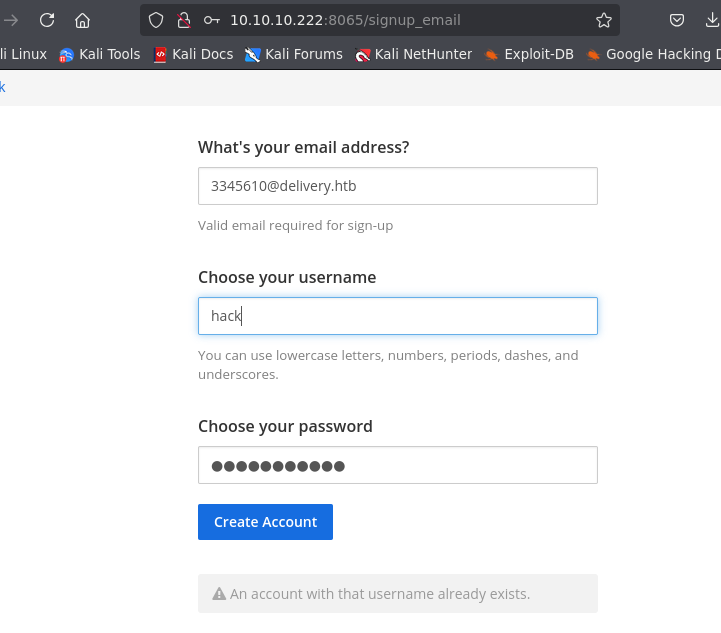View insecure connection lock icon info

pos(184,20)
